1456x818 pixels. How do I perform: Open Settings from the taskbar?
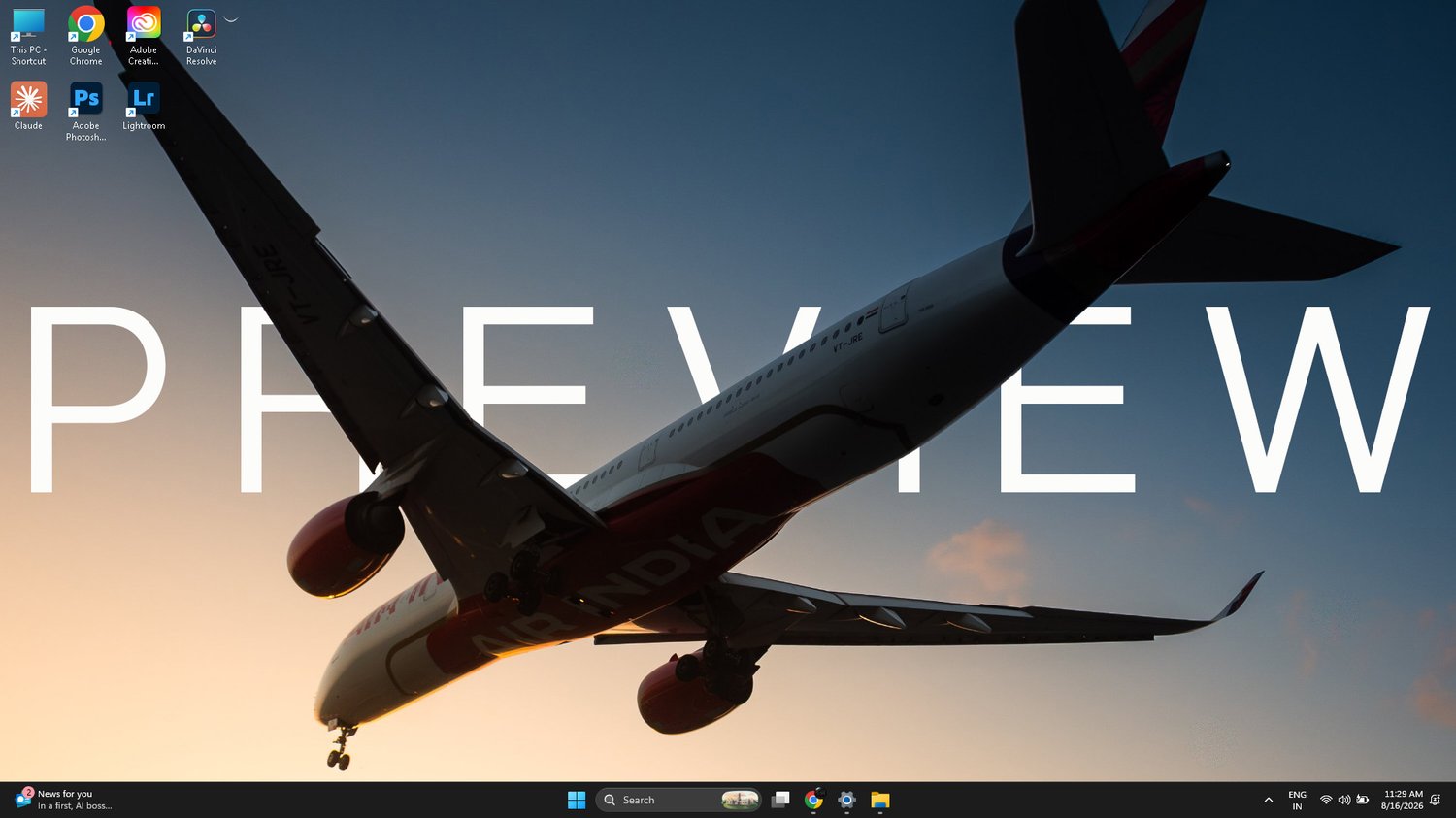tap(846, 800)
